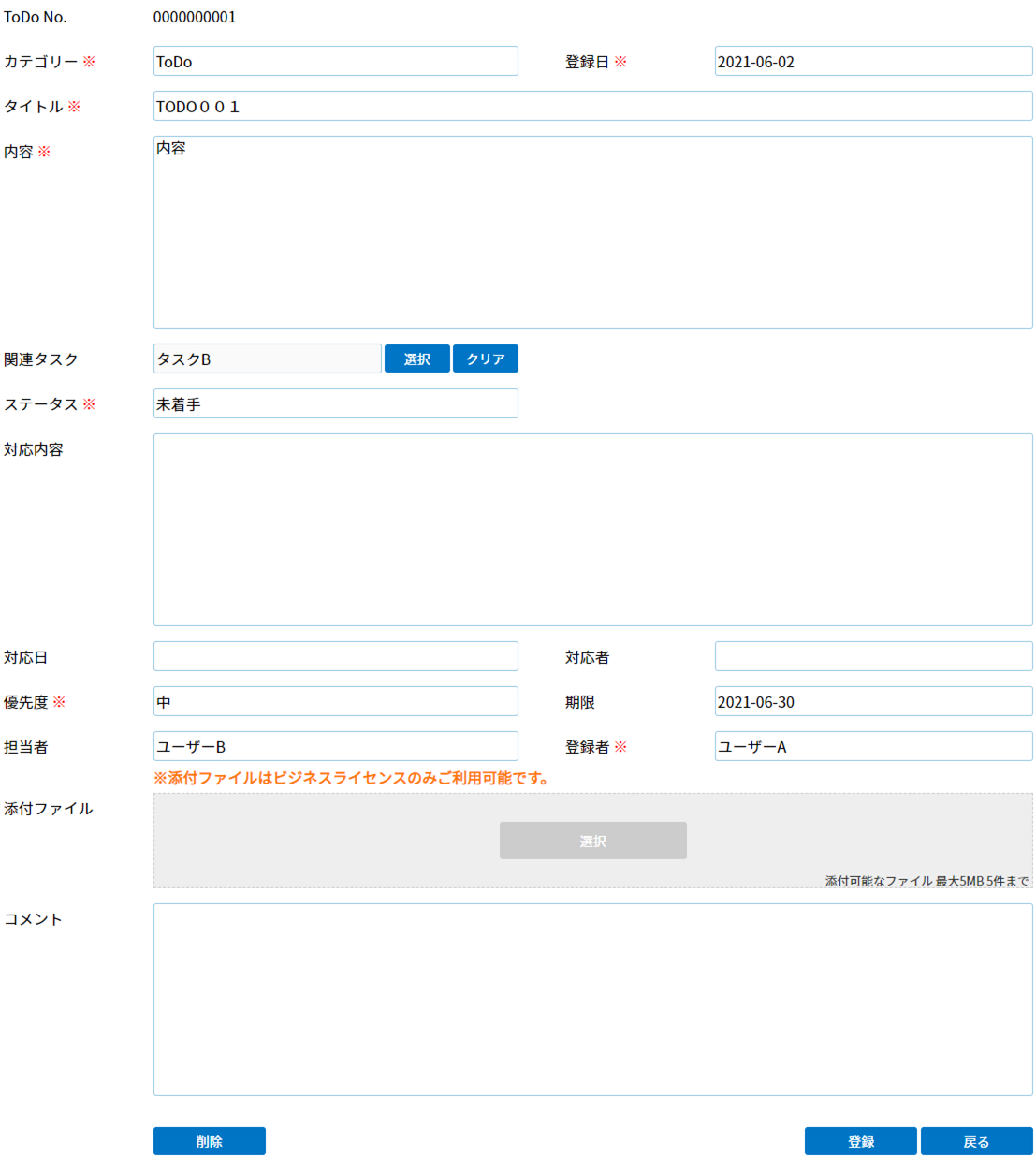1036x1157 pixels.
Task: Open the 優先度 field showing 中
Action: tap(335, 702)
